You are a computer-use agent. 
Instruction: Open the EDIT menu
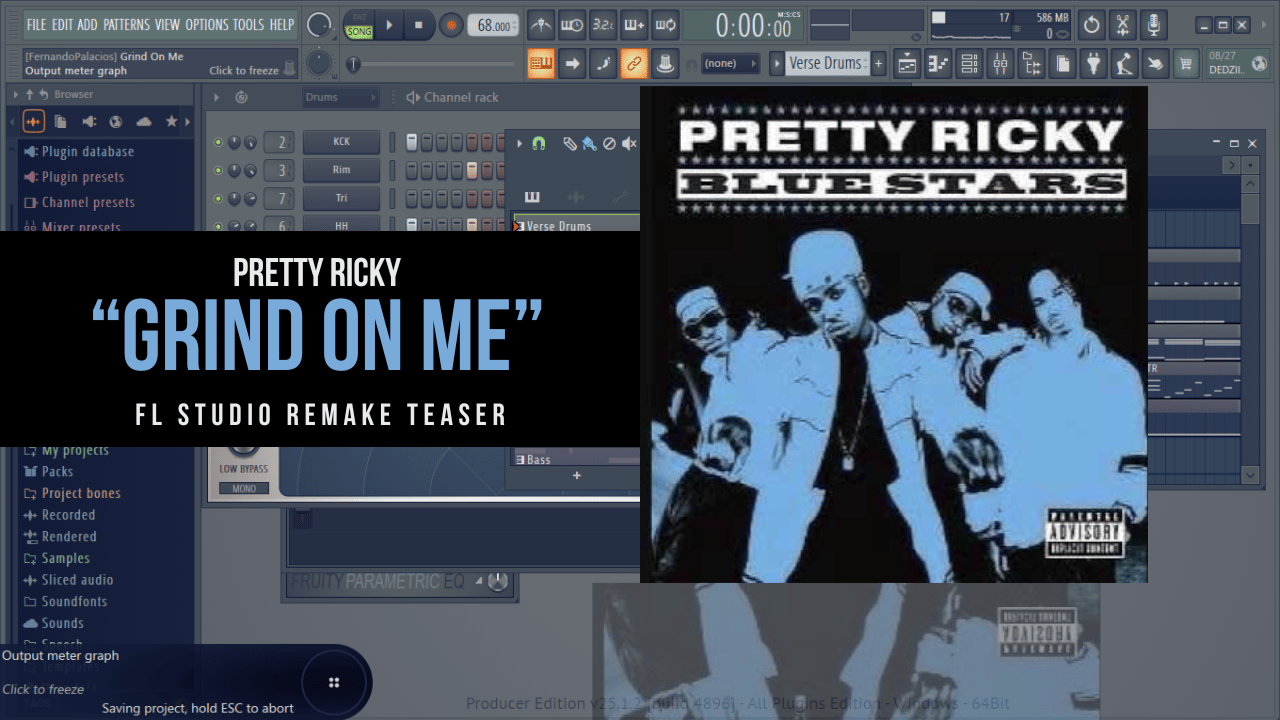[x=62, y=24]
